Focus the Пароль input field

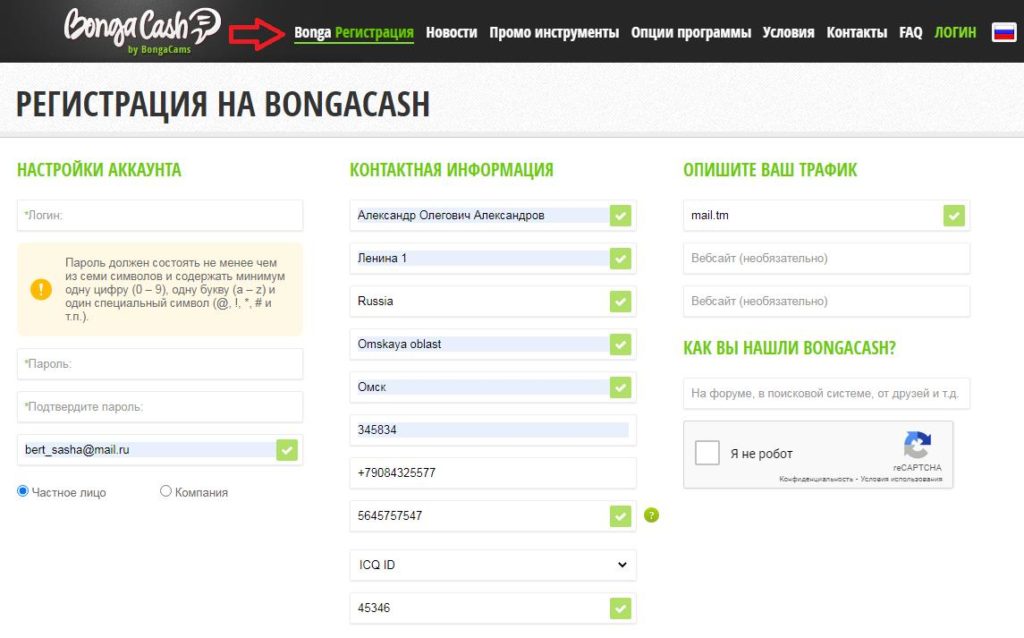[x=160, y=364]
